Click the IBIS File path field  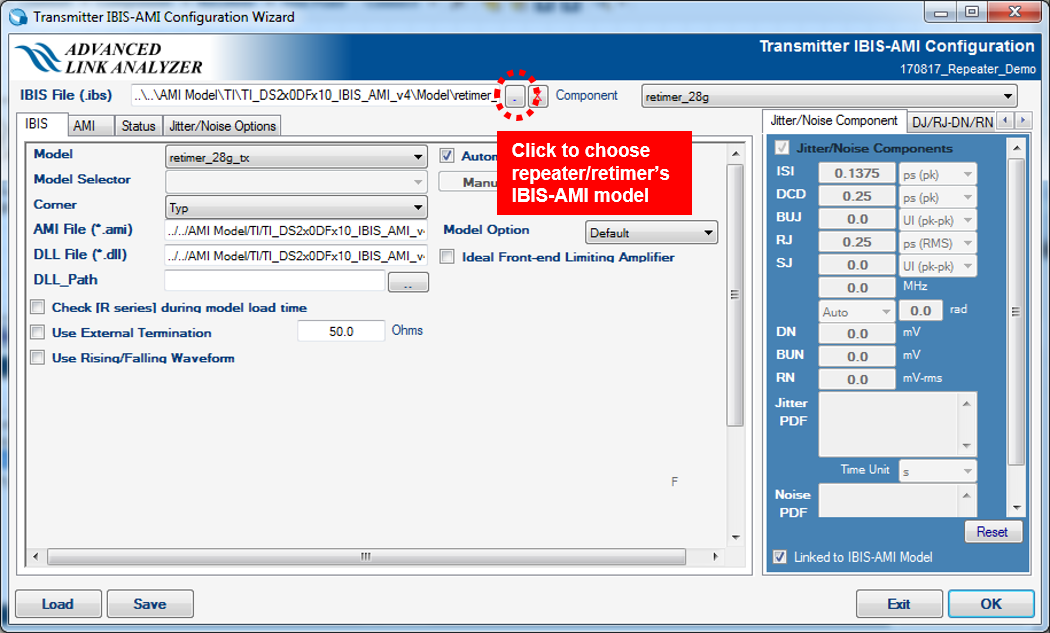[x=316, y=96]
